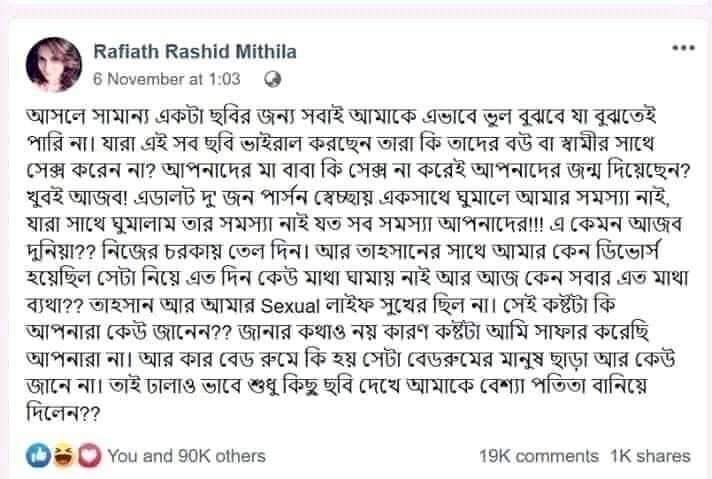Open the "1K shares" list

[650, 455]
